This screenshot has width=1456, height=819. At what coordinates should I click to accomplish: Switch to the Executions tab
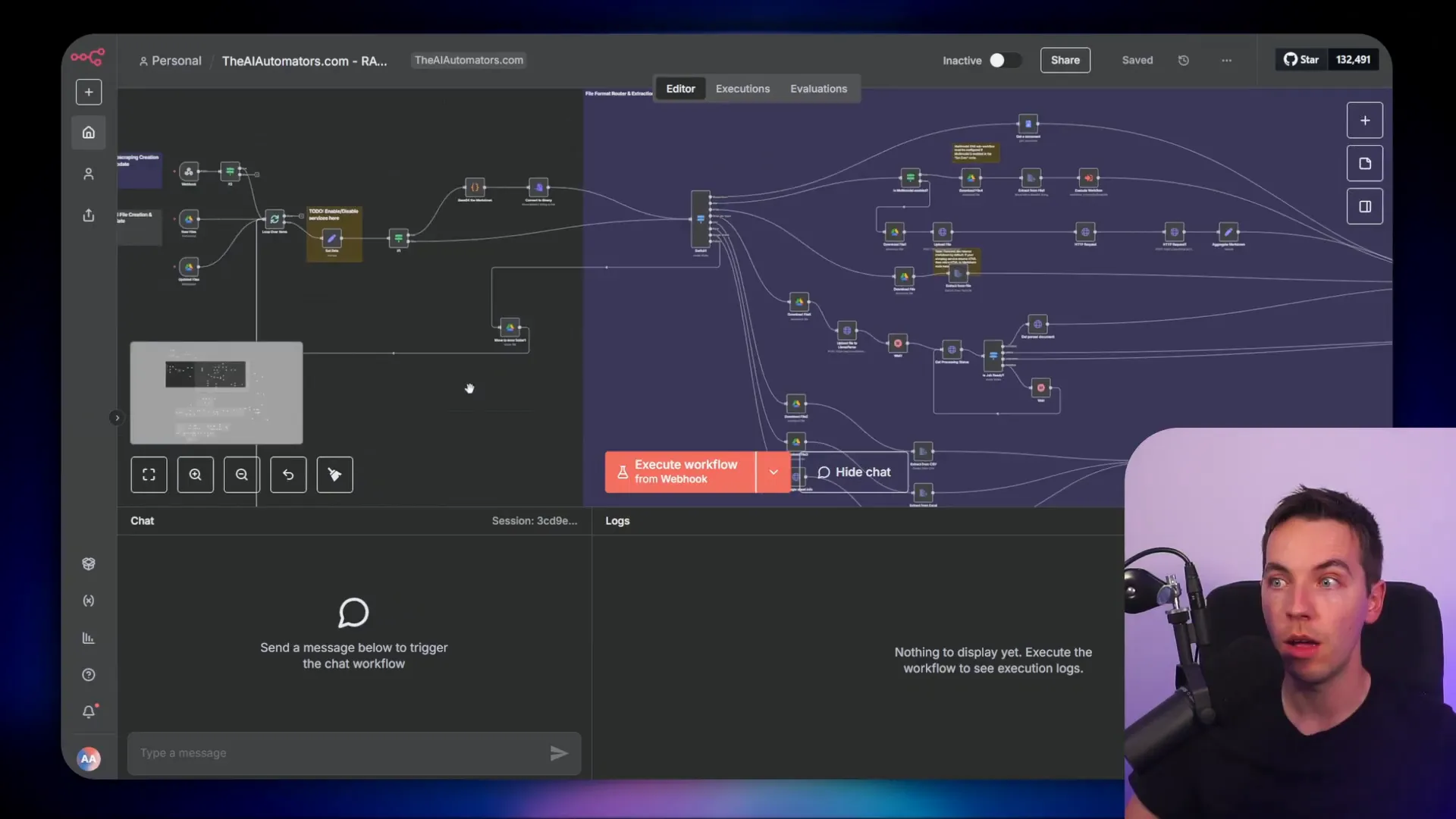[742, 89]
